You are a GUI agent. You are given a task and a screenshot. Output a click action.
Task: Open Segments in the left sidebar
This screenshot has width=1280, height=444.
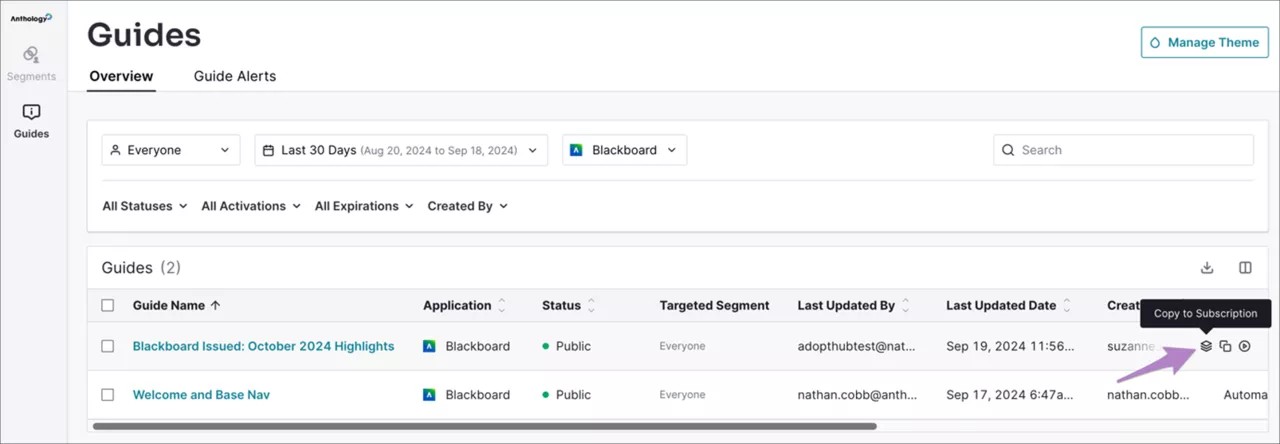(x=31, y=63)
